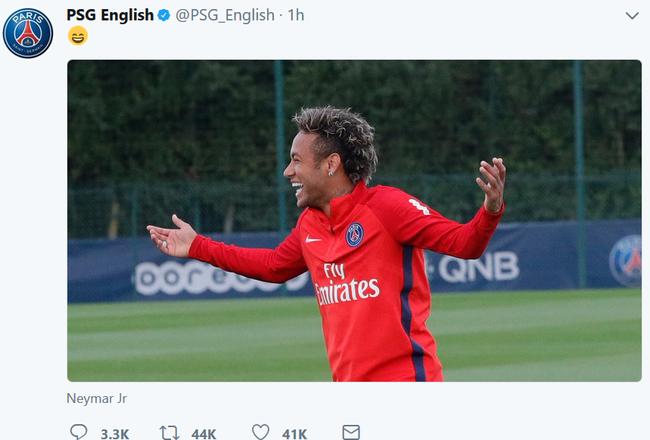This screenshot has height=440, width=650.
Task: Click the envelope direct message icon
Action: pyautogui.click(x=351, y=432)
